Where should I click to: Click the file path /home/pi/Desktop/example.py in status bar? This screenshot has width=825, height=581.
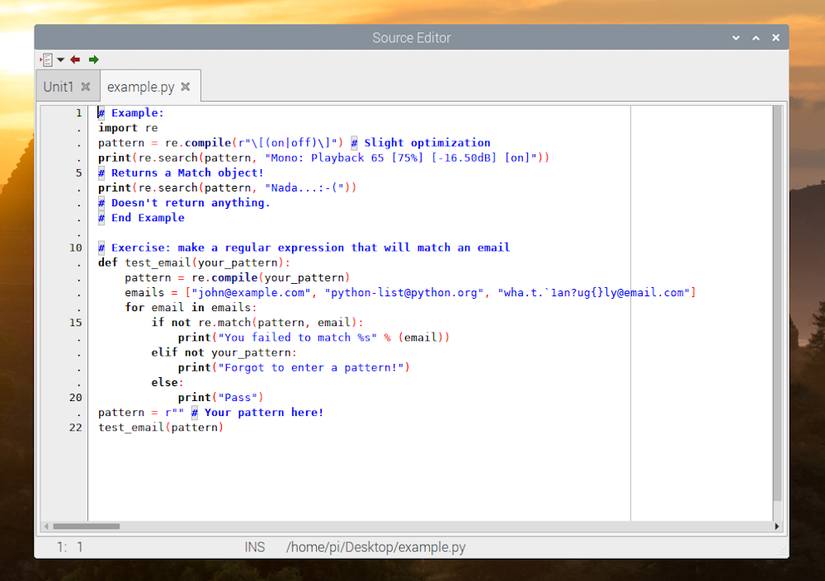pyautogui.click(x=375, y=547)
